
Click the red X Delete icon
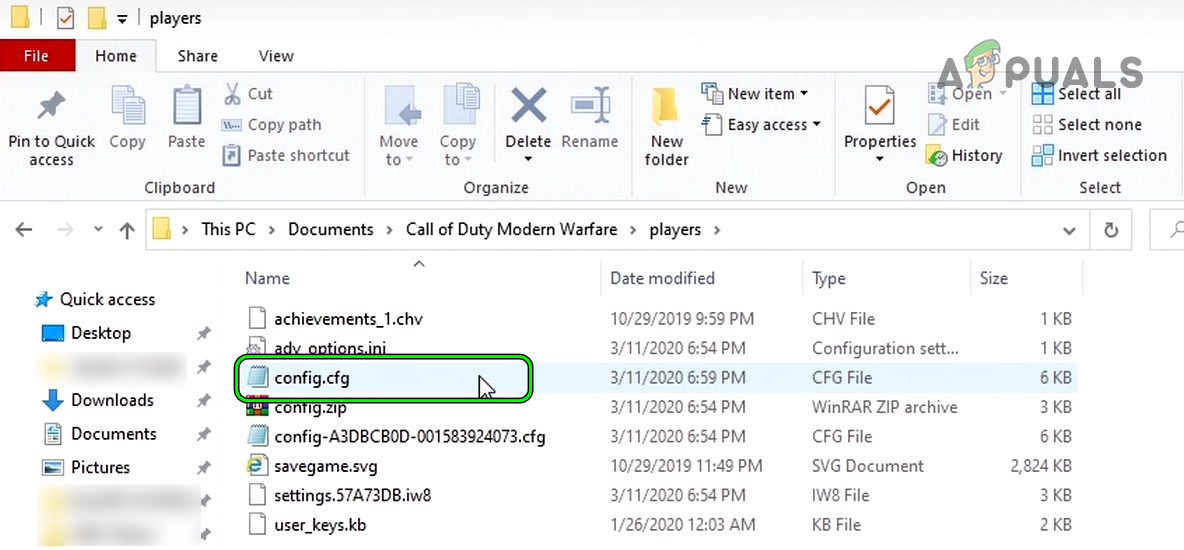529,105
